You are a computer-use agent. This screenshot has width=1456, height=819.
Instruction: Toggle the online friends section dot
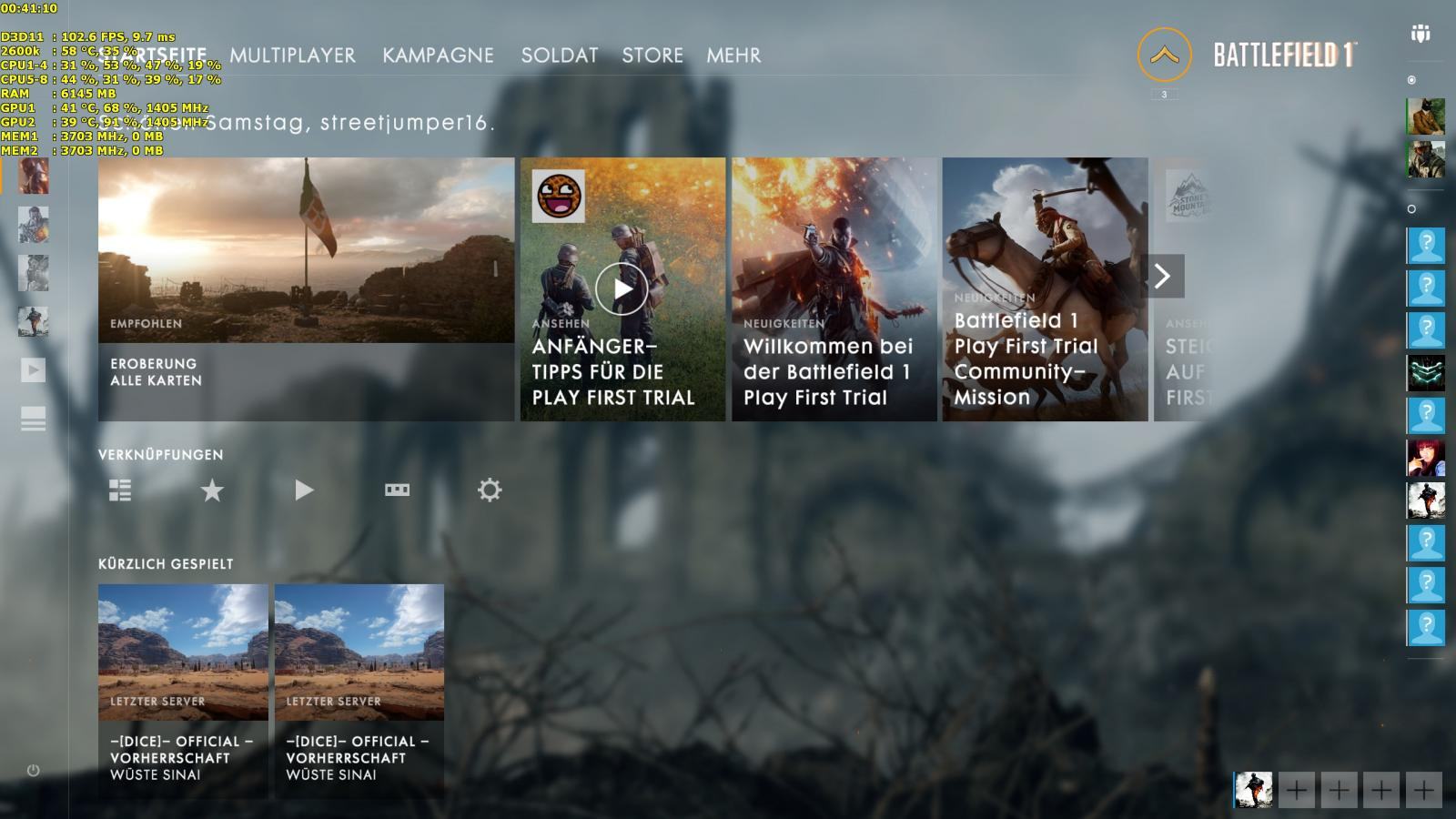point(1411,80)
